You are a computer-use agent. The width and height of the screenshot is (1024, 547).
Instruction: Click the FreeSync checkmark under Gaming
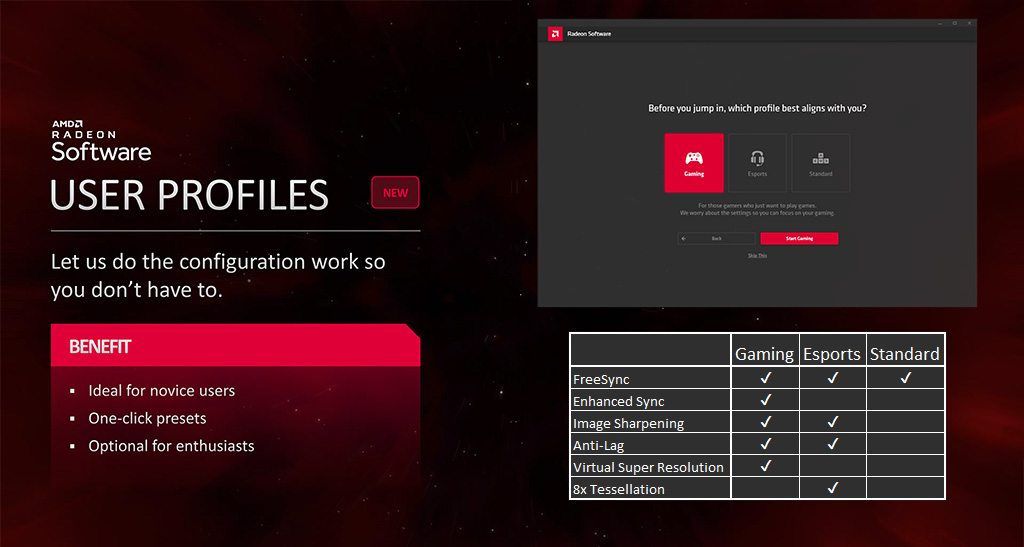(x=766, y=377)
